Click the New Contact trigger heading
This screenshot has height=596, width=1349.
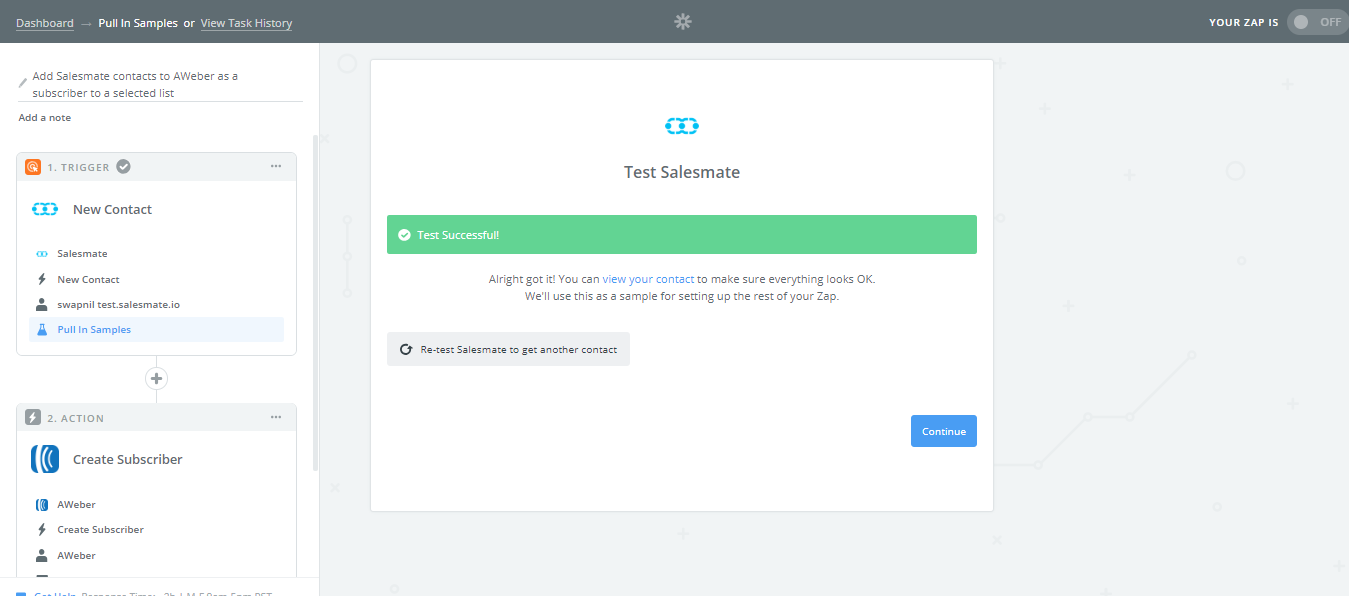pos(113,210)
